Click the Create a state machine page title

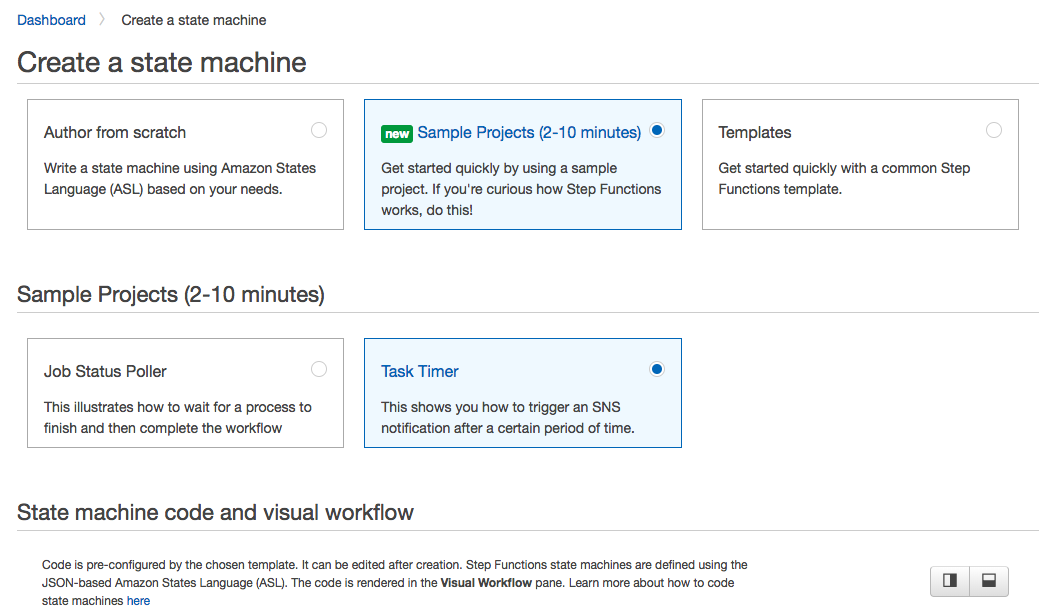[161, 62]
